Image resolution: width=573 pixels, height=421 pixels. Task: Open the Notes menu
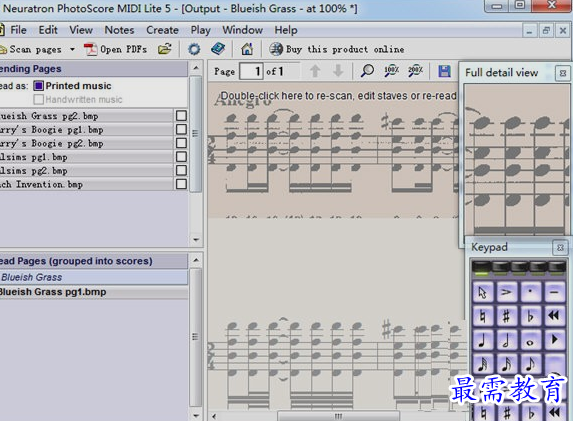[119, 30]
